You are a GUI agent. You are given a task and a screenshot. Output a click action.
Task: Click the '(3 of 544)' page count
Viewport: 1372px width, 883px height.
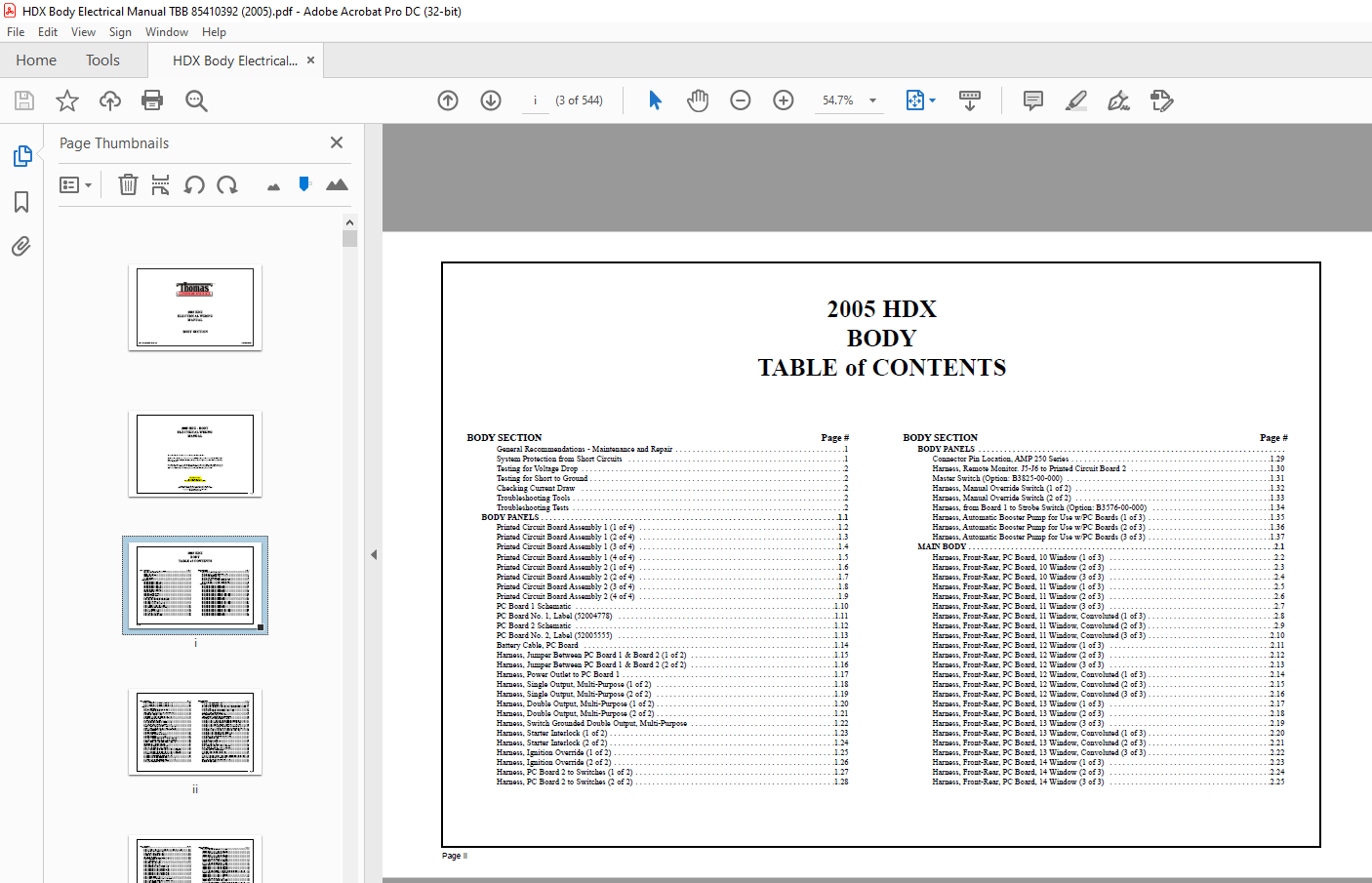click(x=579, y=100)
